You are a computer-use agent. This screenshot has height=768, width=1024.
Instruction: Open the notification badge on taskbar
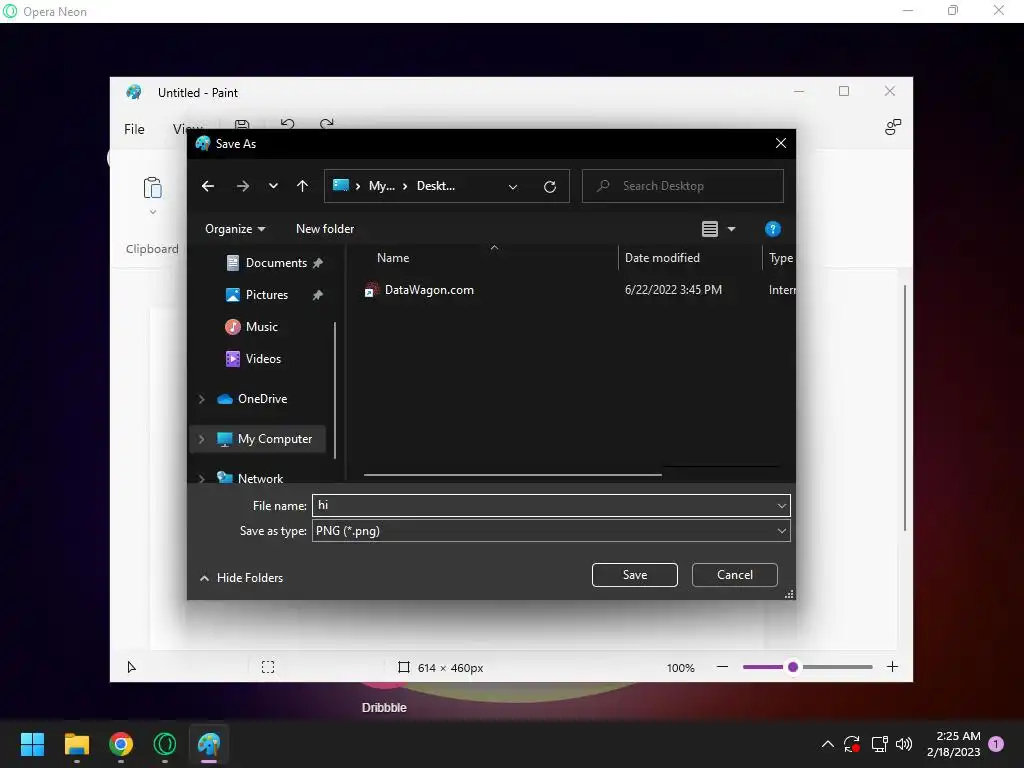coord(996,744)
